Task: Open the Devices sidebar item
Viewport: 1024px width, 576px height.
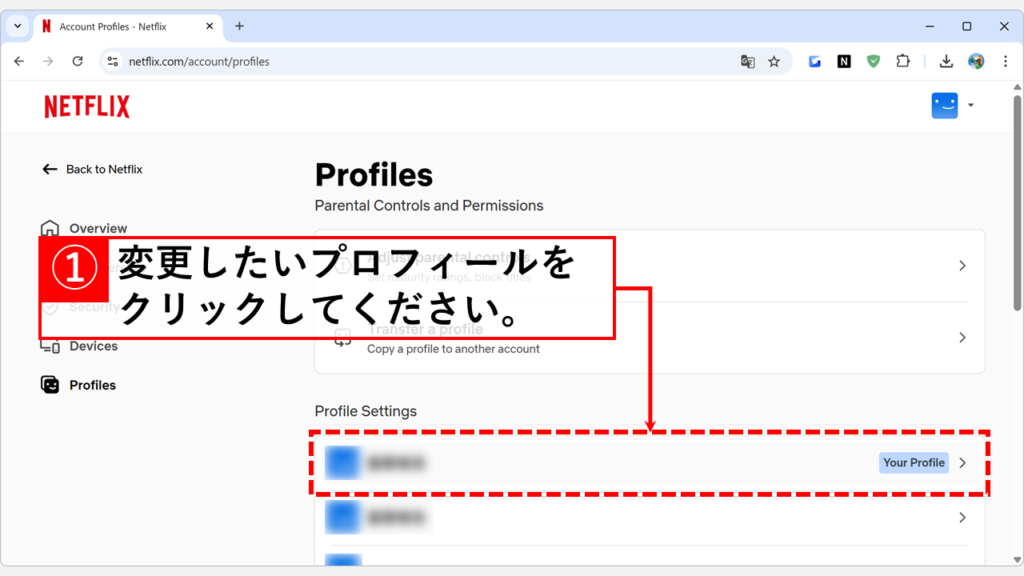Action: click(79, 346)
